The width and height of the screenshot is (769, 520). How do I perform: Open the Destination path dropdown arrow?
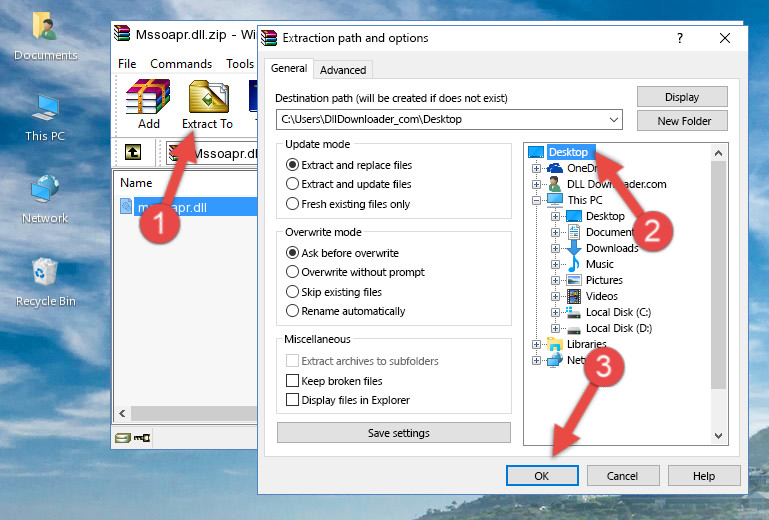(614, 120)
